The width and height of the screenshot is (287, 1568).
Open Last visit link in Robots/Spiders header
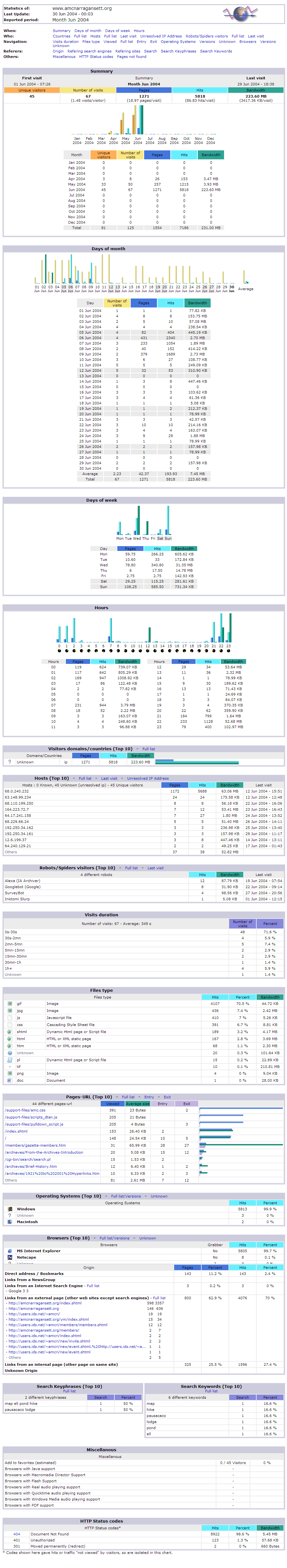[155, 867]
